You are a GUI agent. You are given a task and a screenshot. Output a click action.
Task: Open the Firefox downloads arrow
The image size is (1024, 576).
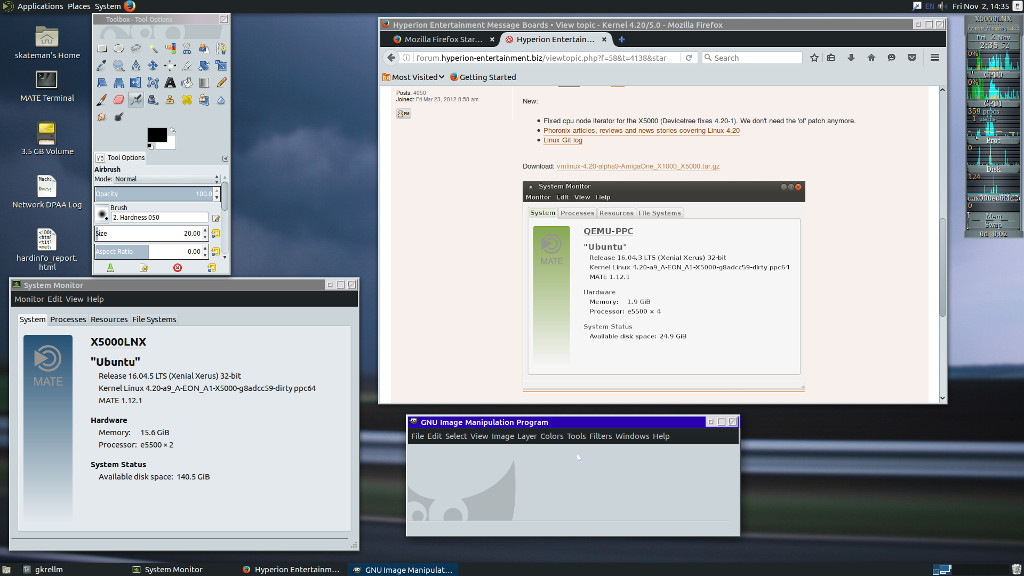pos(851,57)
